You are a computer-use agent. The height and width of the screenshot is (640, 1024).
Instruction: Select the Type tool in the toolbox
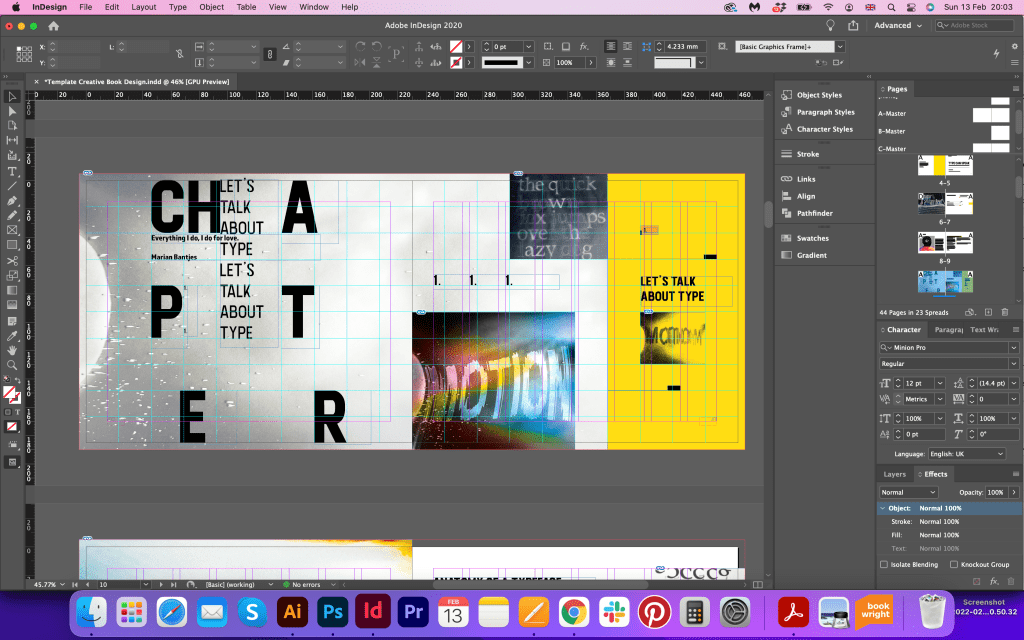pyautogui.click(x=12, y=171)
